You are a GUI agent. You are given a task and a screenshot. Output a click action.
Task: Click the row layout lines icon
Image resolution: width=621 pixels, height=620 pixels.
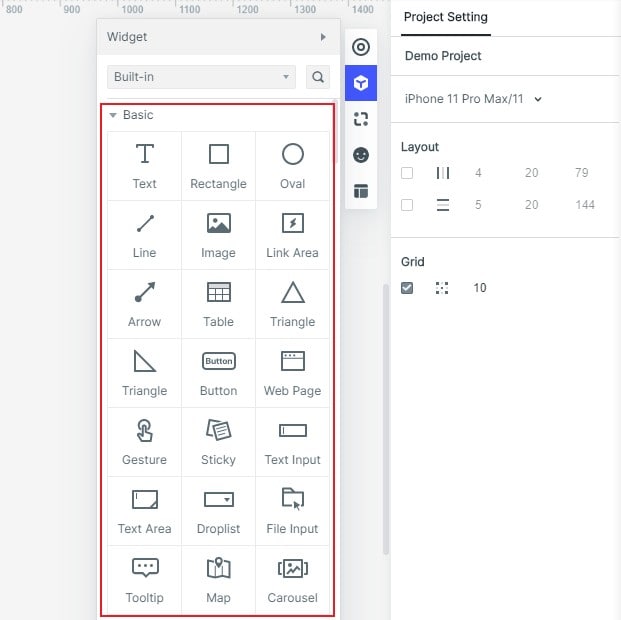pyautogui.click(x=443, y=205)
